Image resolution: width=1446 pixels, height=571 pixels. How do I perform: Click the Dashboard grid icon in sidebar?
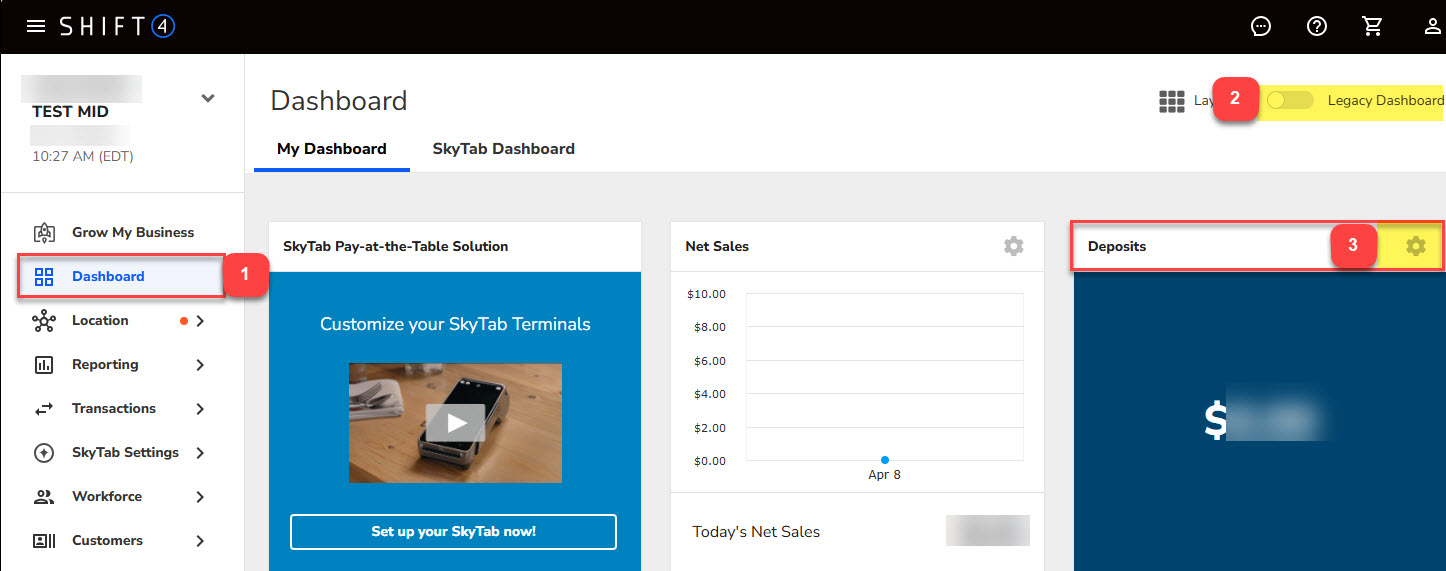44,276
